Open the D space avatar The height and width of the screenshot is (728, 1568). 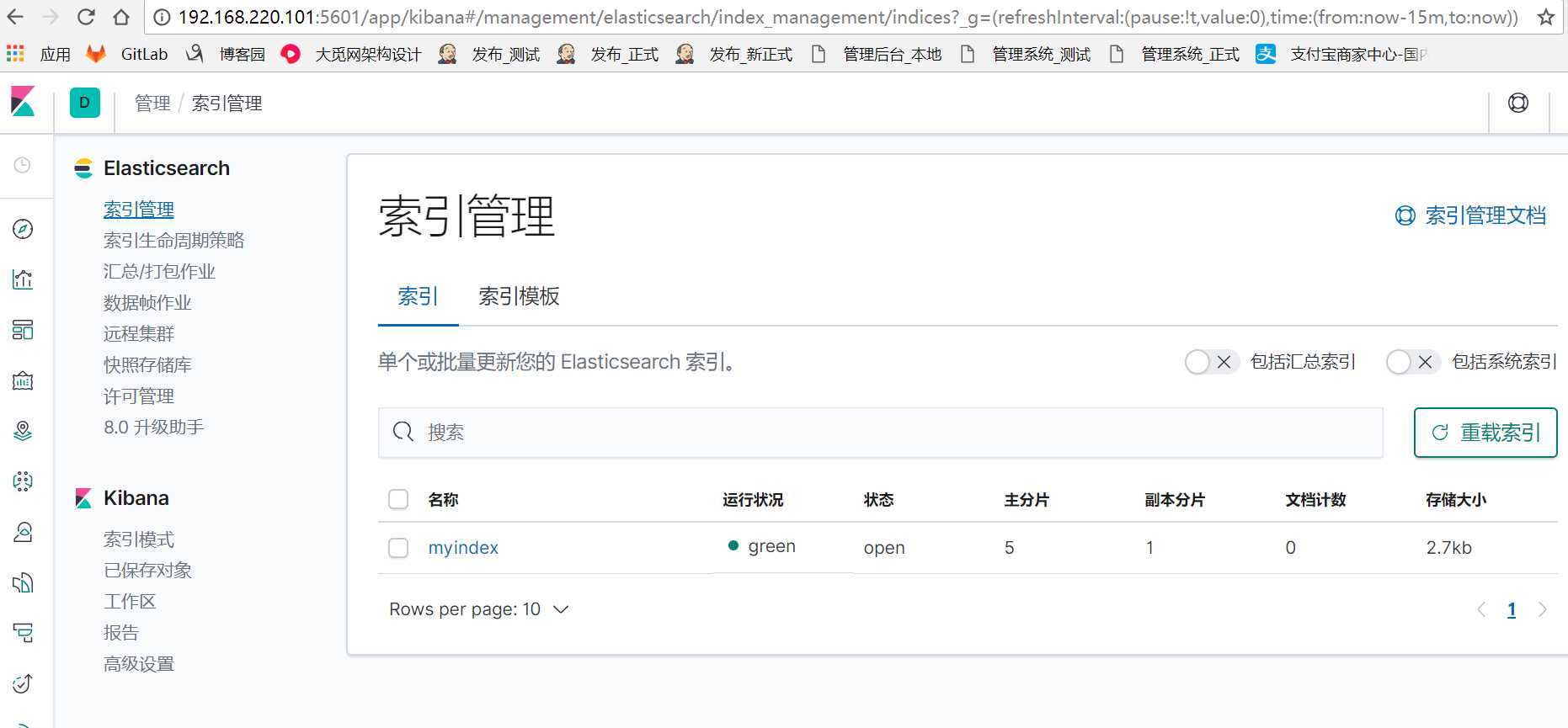pyautogui.click(x=84, y=103)
